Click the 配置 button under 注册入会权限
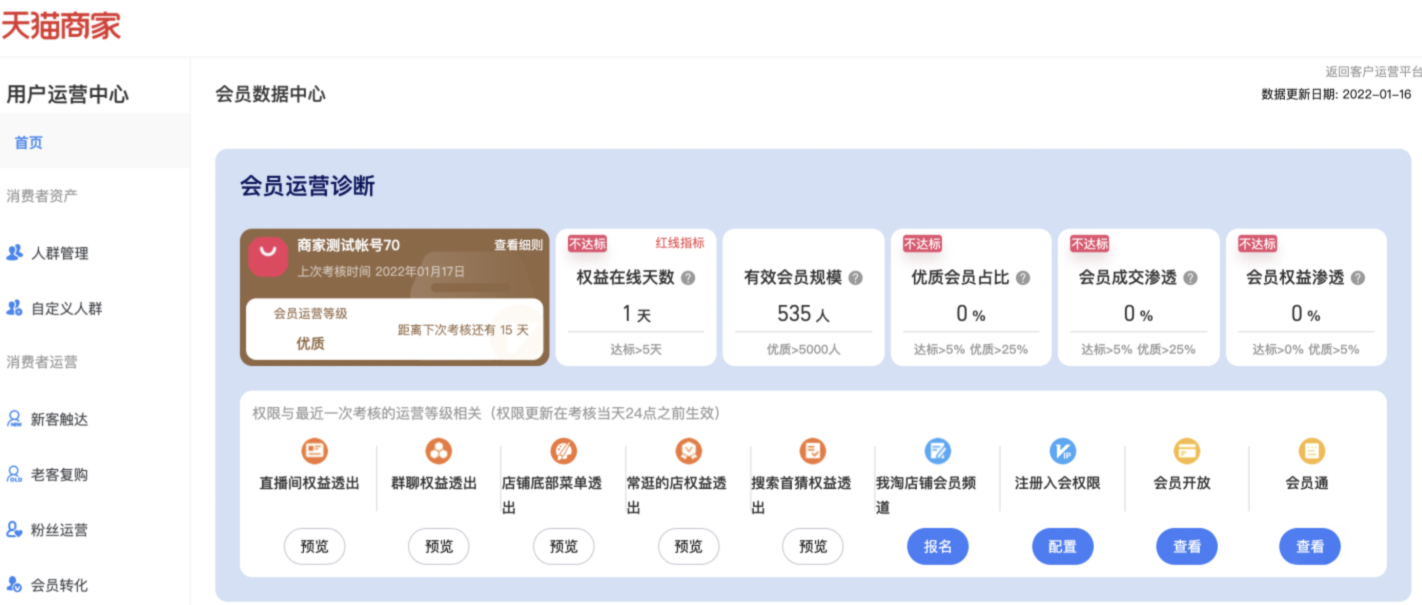 [1062, 546]
